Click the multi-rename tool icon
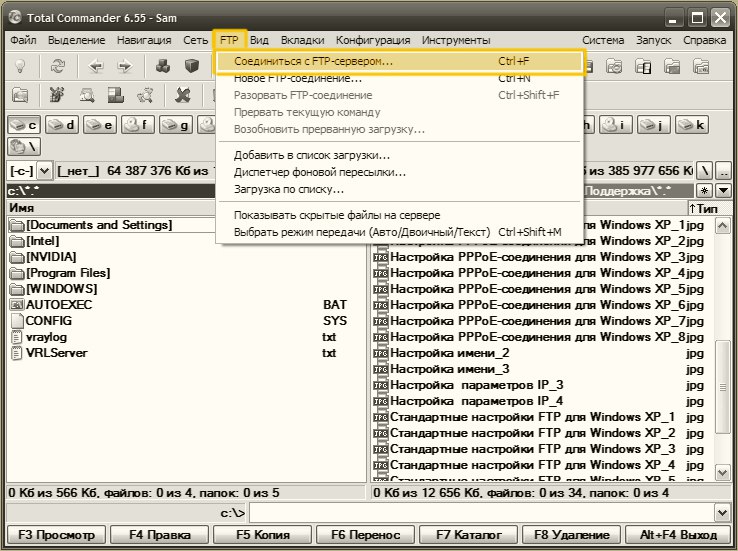738x551 pixels. pos(58,96)
